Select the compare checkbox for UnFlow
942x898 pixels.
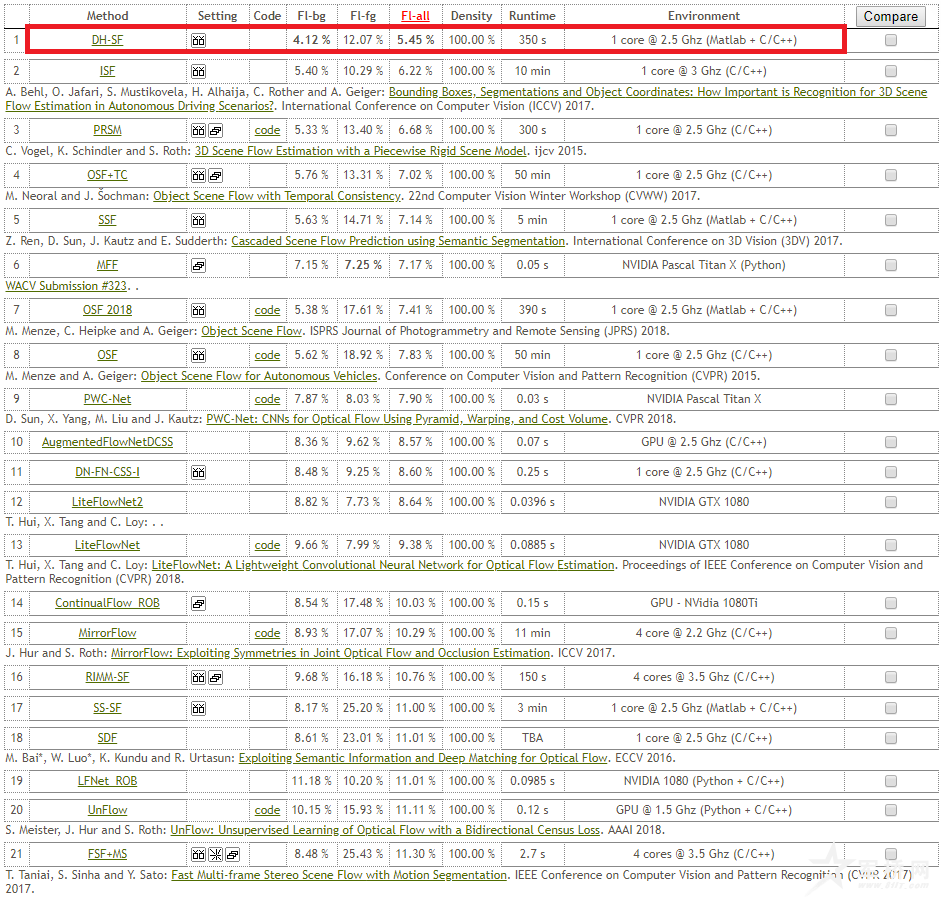point(890,811)
